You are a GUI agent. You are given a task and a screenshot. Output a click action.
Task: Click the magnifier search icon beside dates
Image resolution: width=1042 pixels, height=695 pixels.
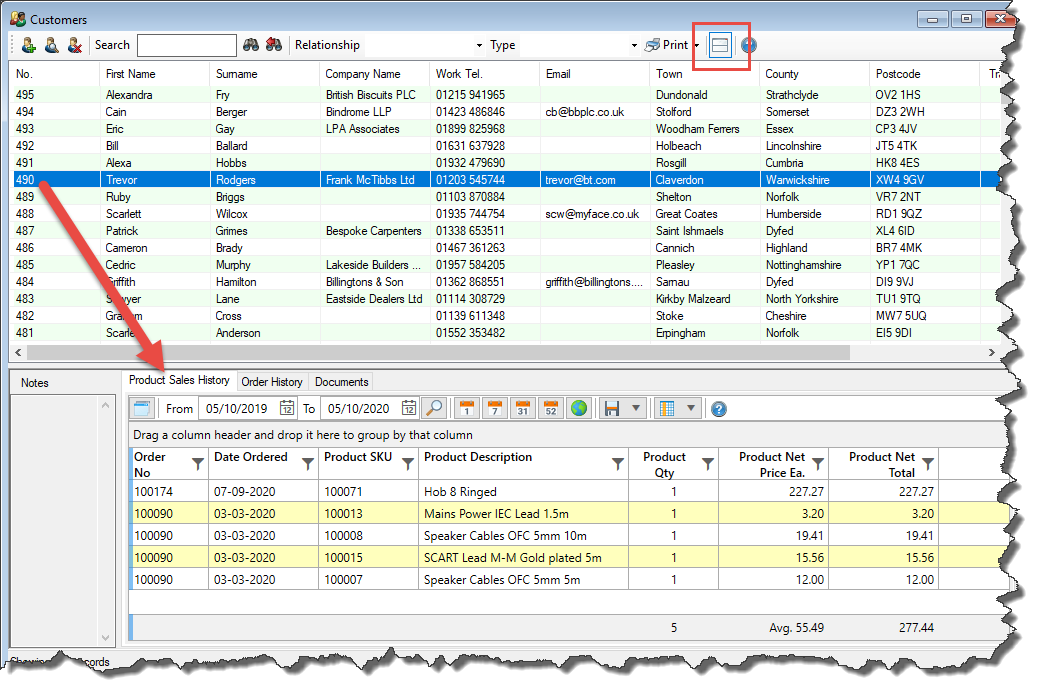pyautogui.click(x=434, y=408)
